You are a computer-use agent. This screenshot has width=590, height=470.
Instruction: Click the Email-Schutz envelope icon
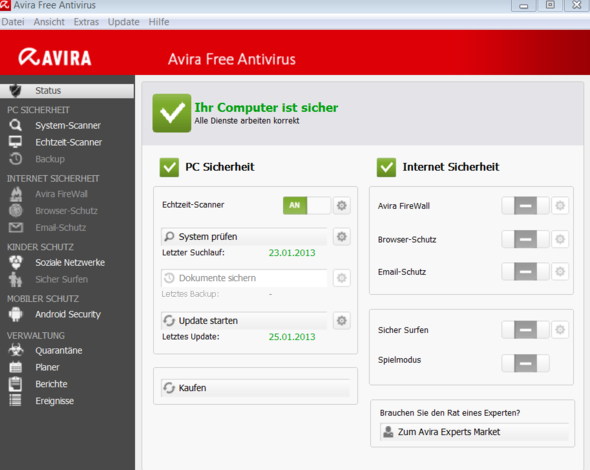(15, 227)
